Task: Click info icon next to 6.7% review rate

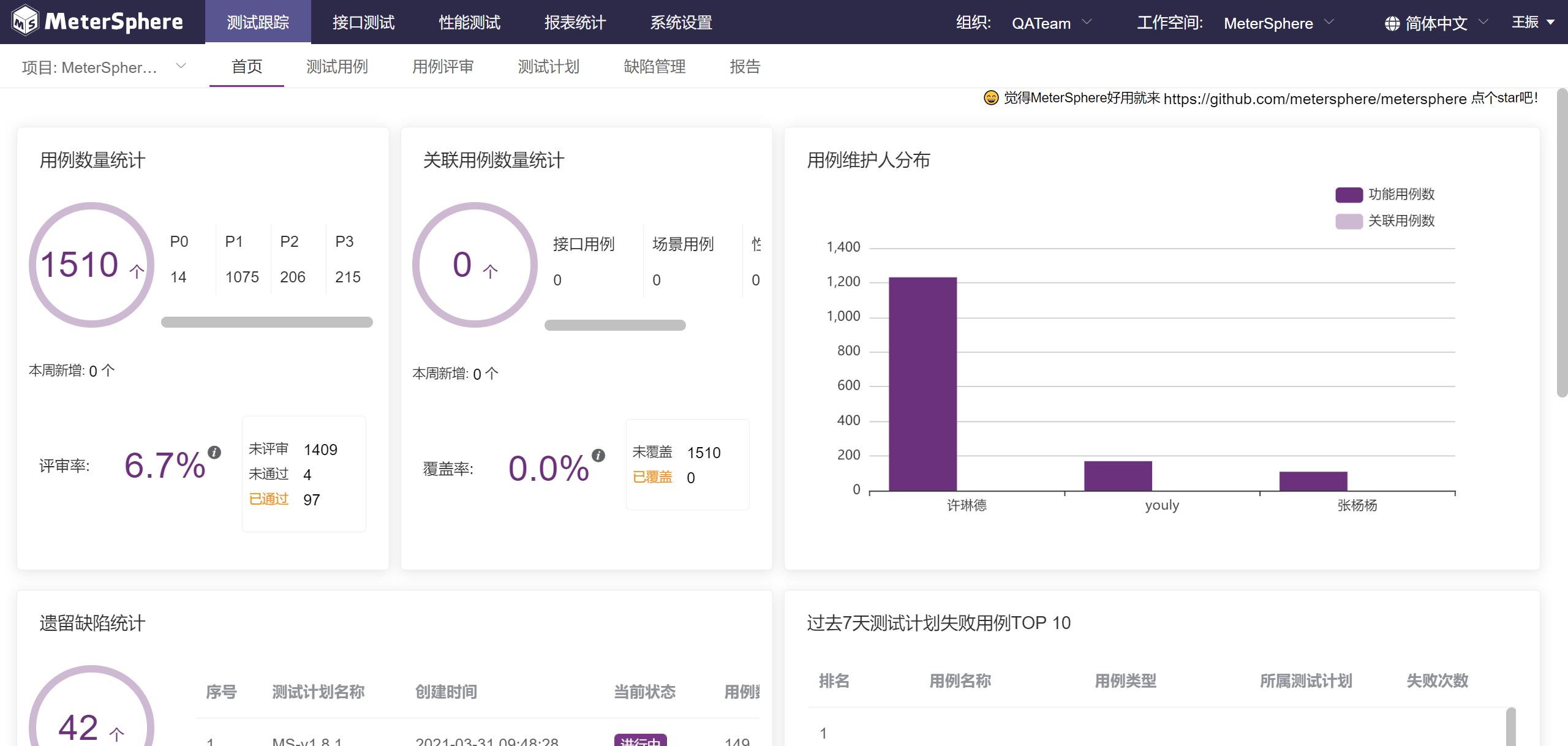Action: coord(214,453)
